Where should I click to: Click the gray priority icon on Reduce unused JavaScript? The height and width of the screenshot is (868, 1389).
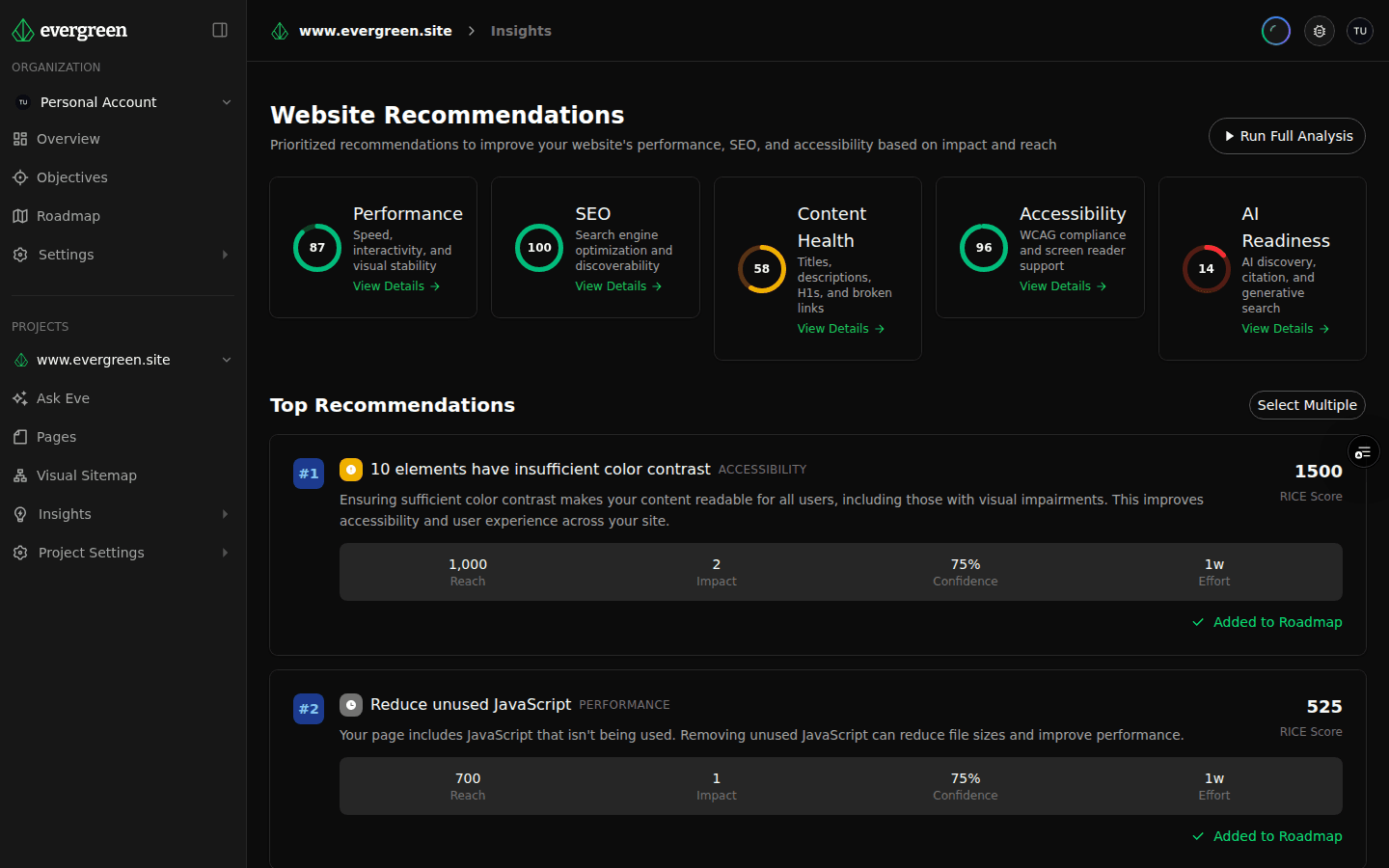point(351,705)
